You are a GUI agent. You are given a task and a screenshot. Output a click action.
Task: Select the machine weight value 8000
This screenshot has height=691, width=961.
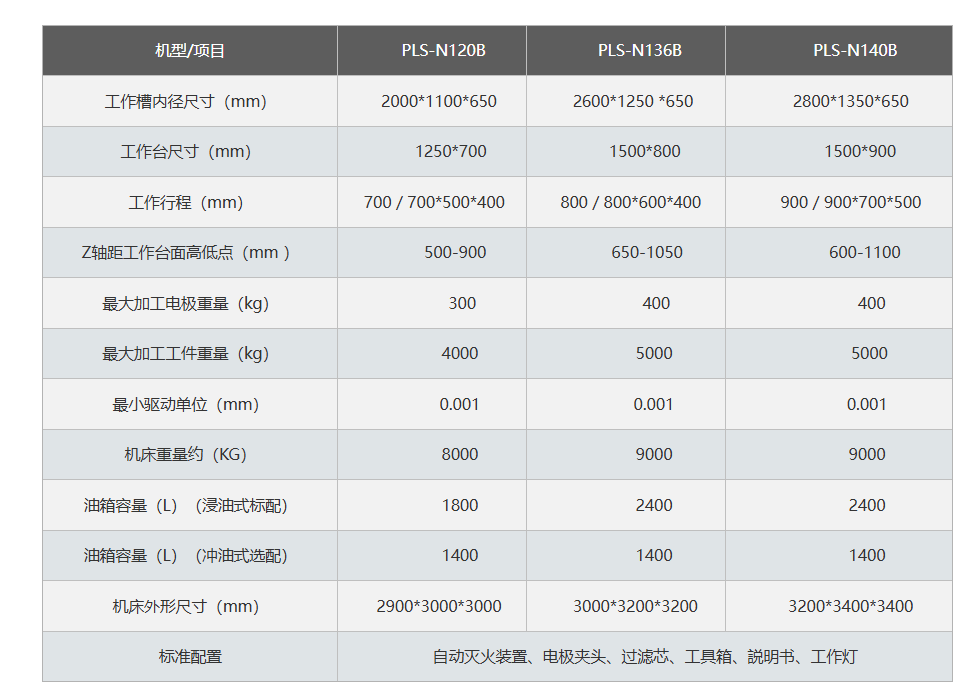460,455
